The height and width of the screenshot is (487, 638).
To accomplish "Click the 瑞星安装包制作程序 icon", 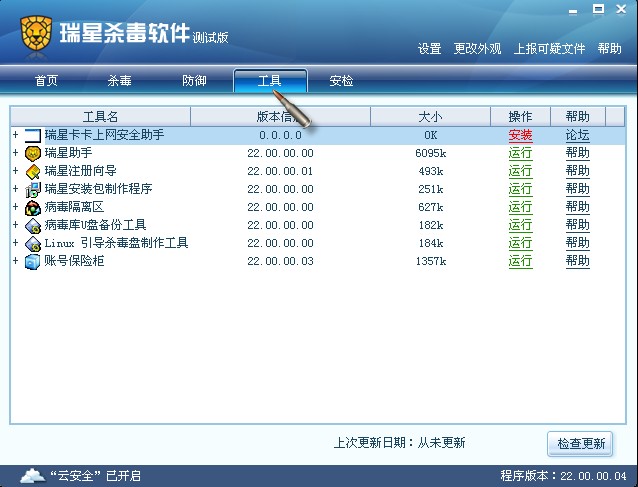I will click(33, 189).
